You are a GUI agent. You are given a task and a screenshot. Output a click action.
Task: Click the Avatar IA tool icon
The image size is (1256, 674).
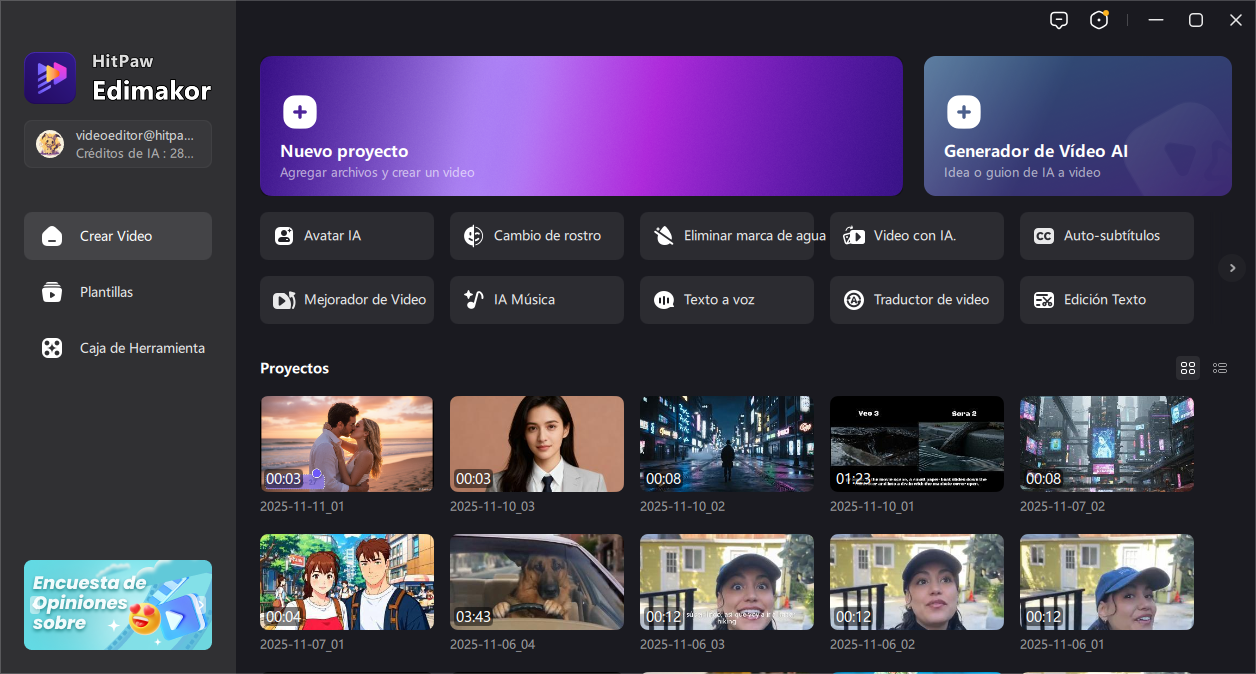284,236
